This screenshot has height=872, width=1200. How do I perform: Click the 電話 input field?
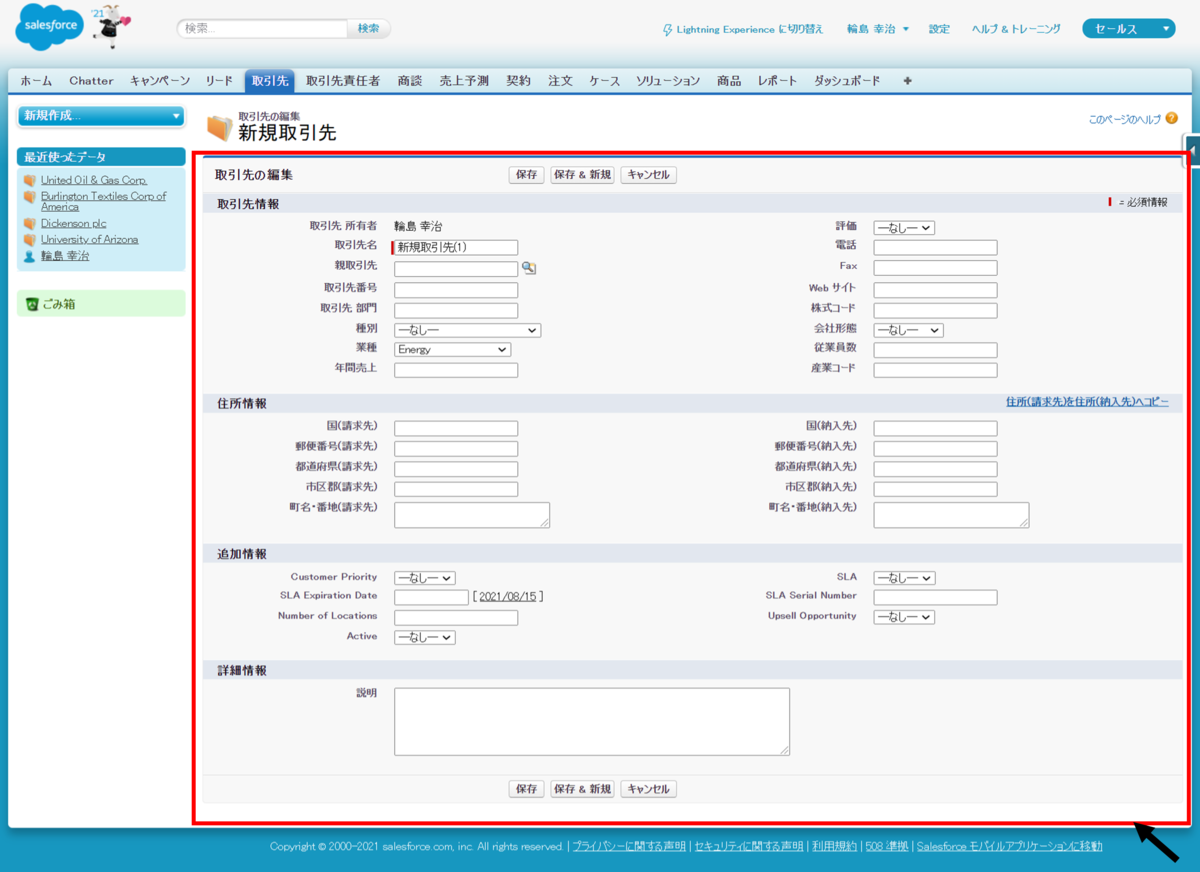935,248
